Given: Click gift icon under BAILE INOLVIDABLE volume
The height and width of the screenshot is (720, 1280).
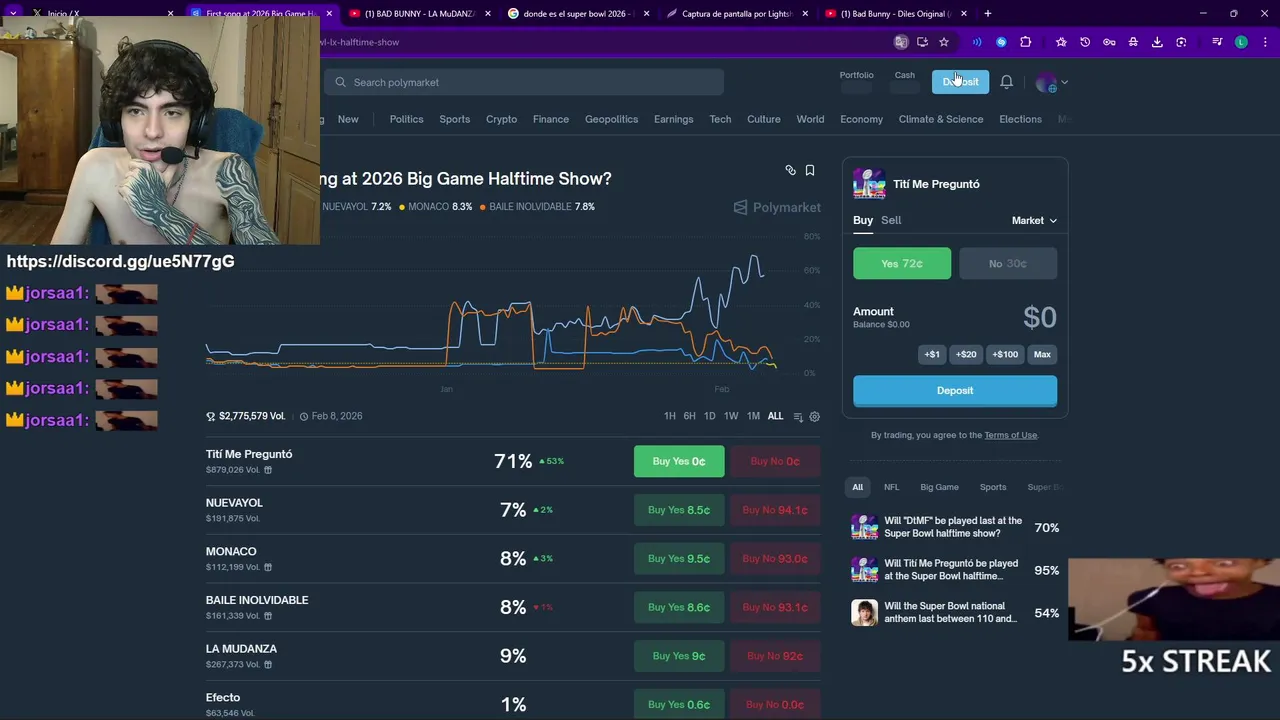Looking at the screenshot, I should pyautogui.click(x=268, y=616).
